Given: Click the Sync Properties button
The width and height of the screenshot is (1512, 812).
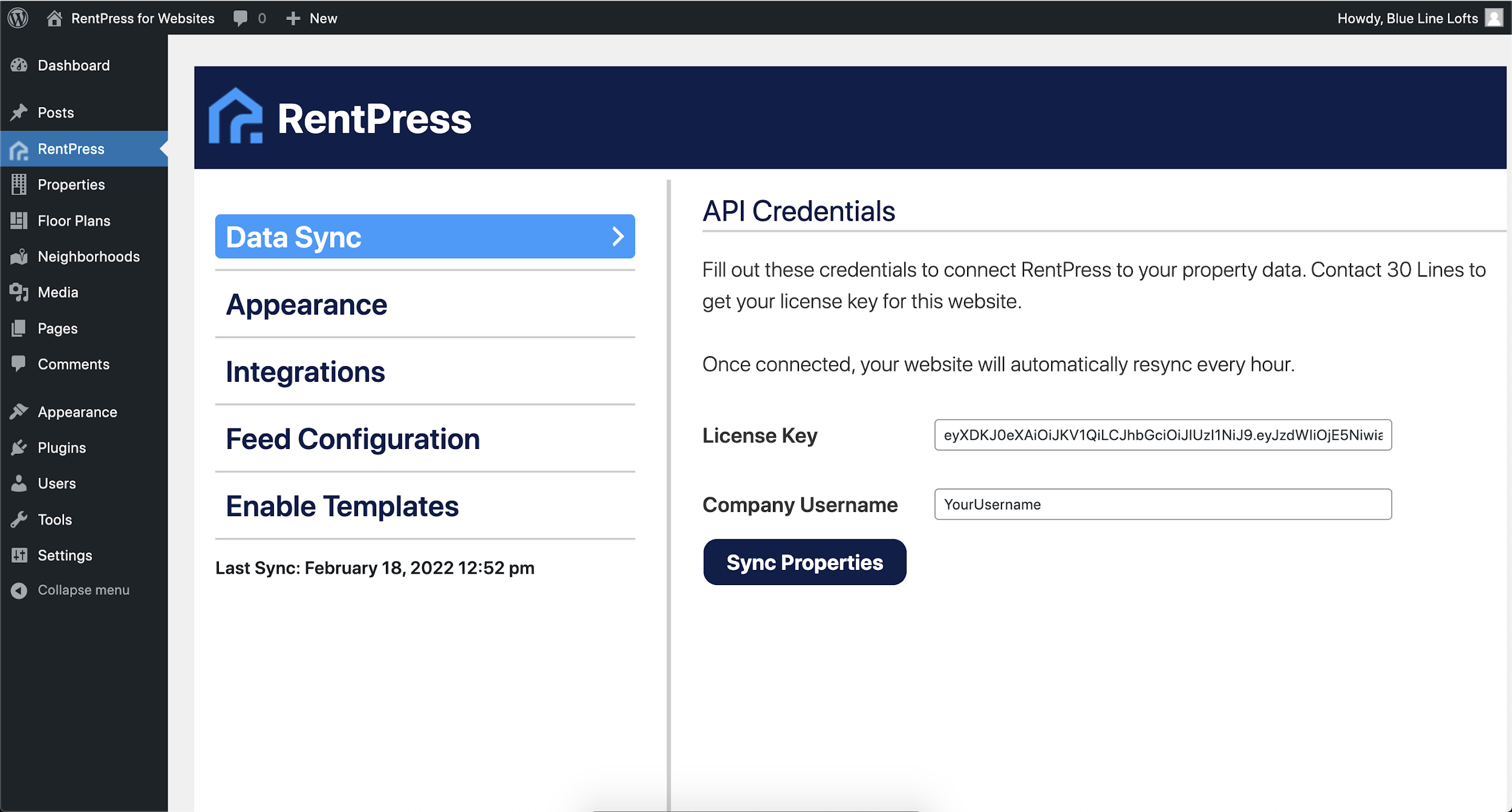Looking at the screenshot, I should click(804, 562).
